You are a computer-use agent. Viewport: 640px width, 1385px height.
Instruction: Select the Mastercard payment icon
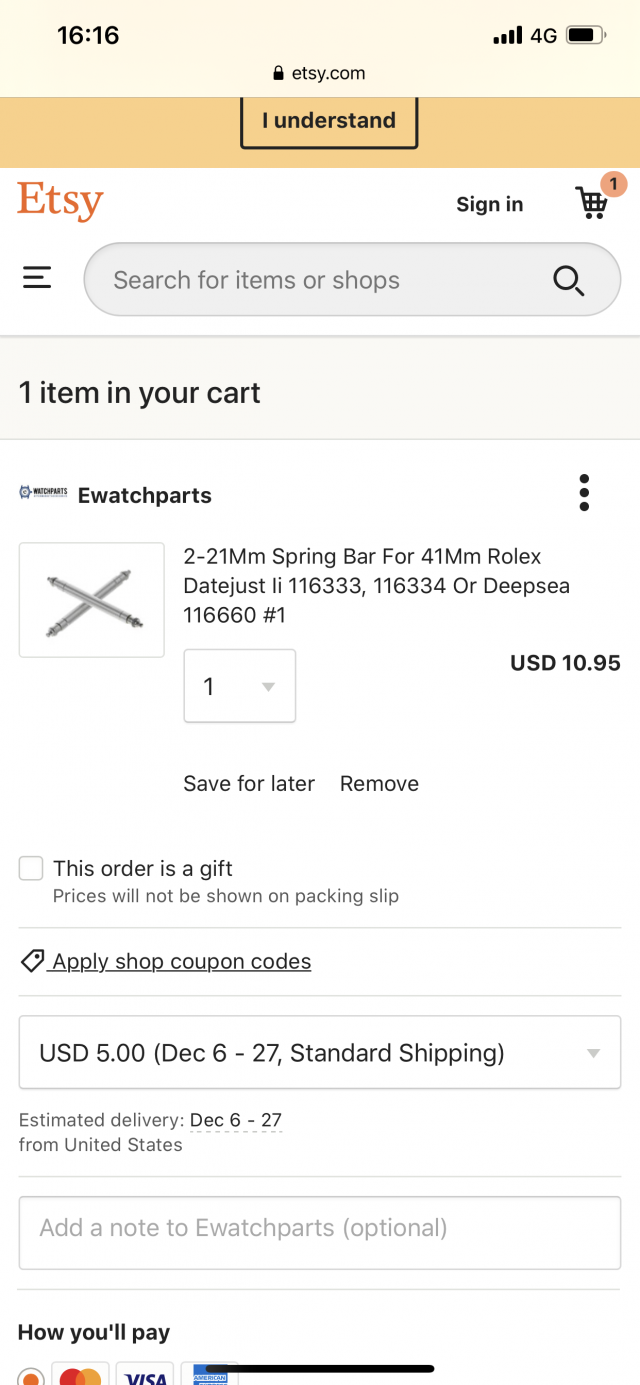point(80,1374)
